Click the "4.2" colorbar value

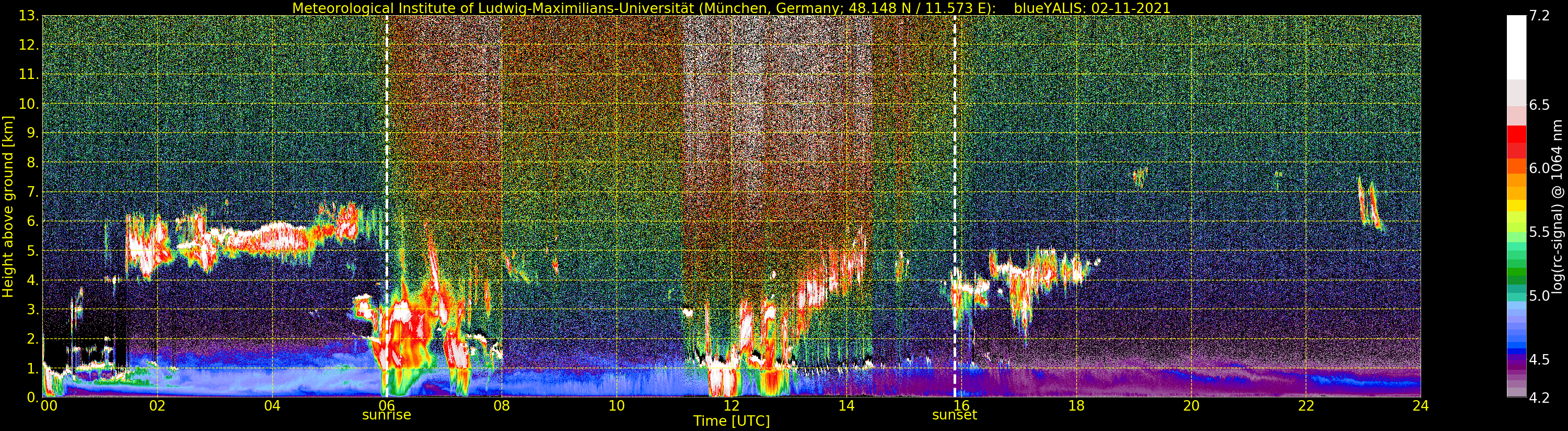pos(1539,398)
